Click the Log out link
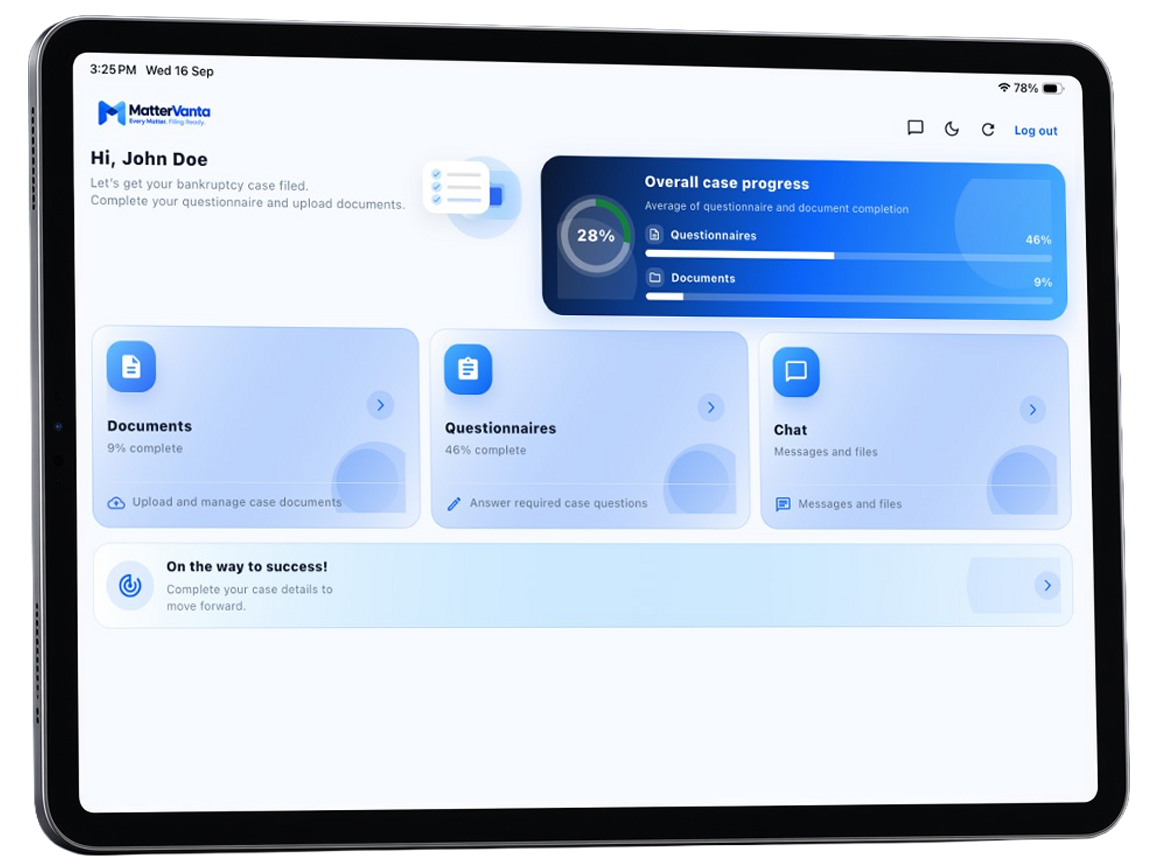Viewport: 1152px width, 864px height. click(x=1036, y=131)
